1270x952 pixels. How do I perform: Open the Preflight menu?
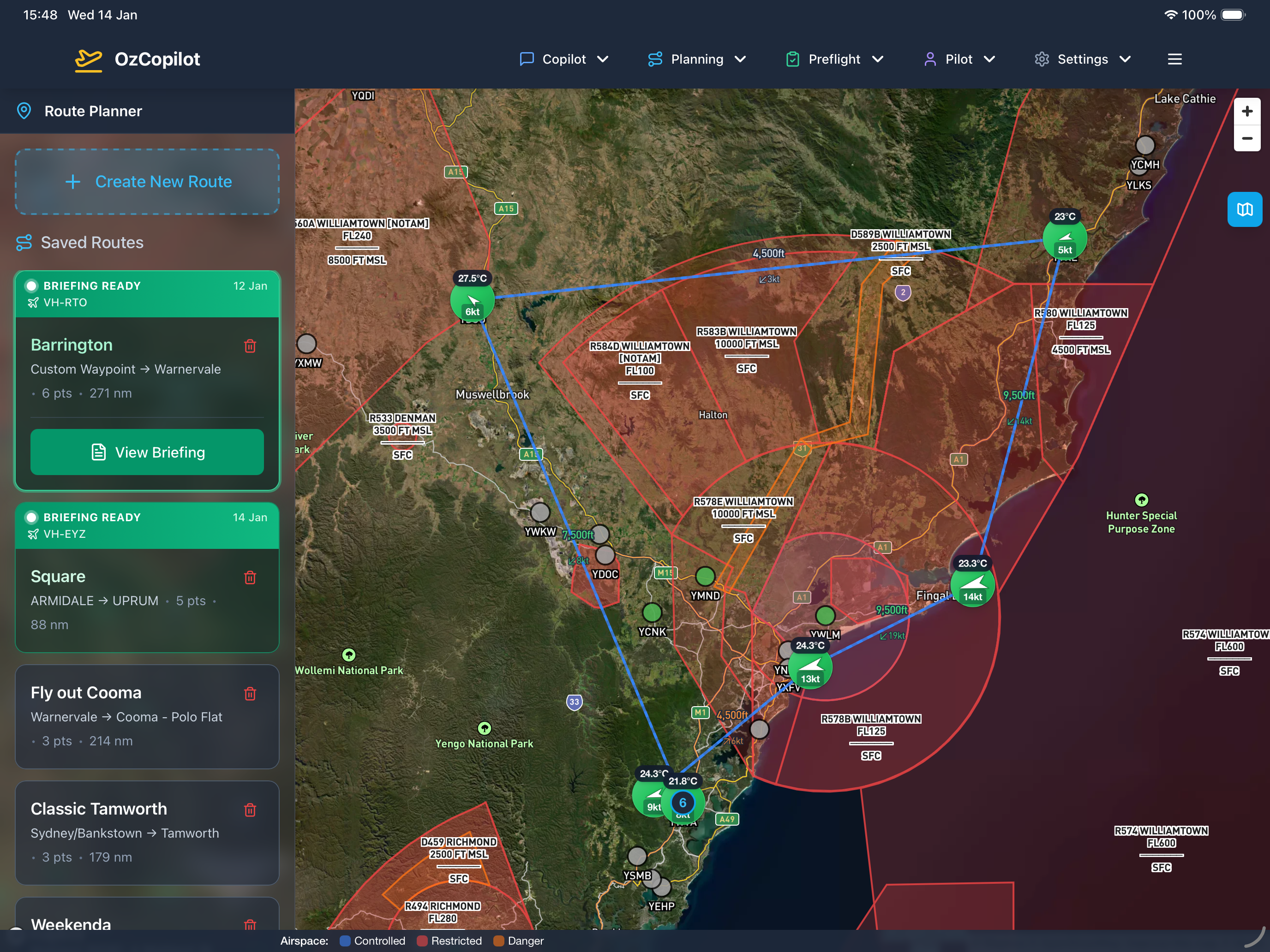tap(834, 59)
